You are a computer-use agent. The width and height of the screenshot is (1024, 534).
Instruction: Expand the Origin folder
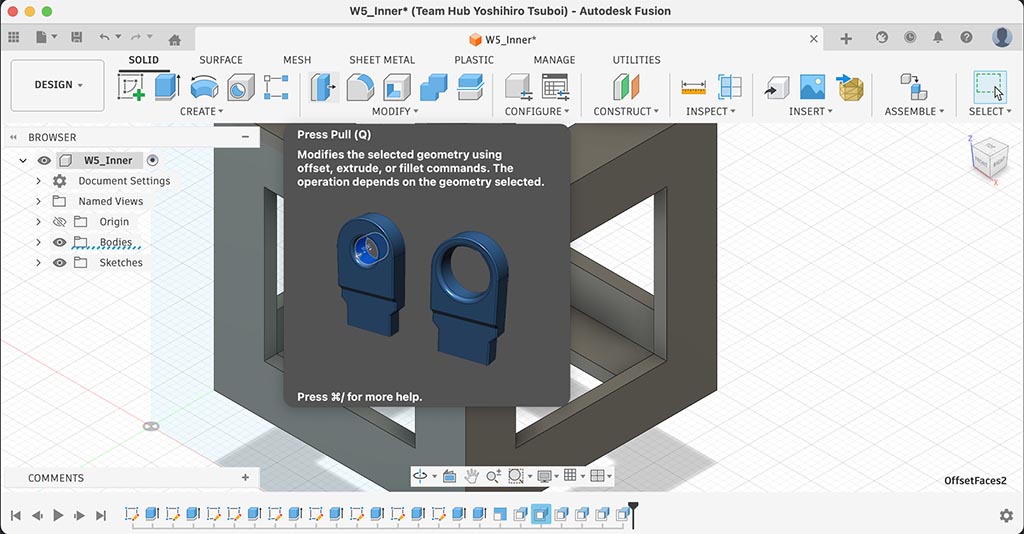pos(38,222)
